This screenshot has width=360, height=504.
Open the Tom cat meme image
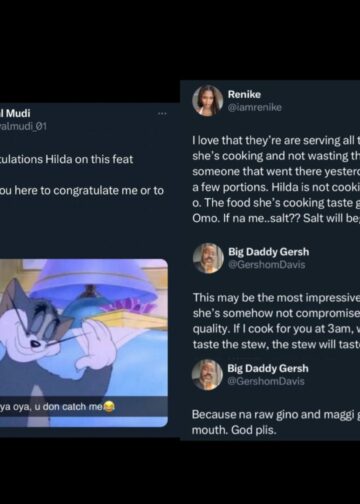pos(84,343)
